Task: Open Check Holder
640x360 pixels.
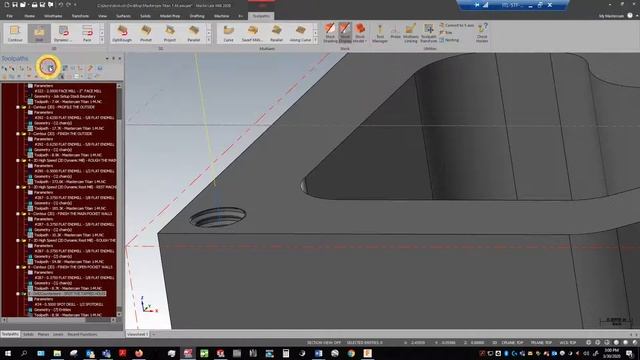Action: point(482,33)
